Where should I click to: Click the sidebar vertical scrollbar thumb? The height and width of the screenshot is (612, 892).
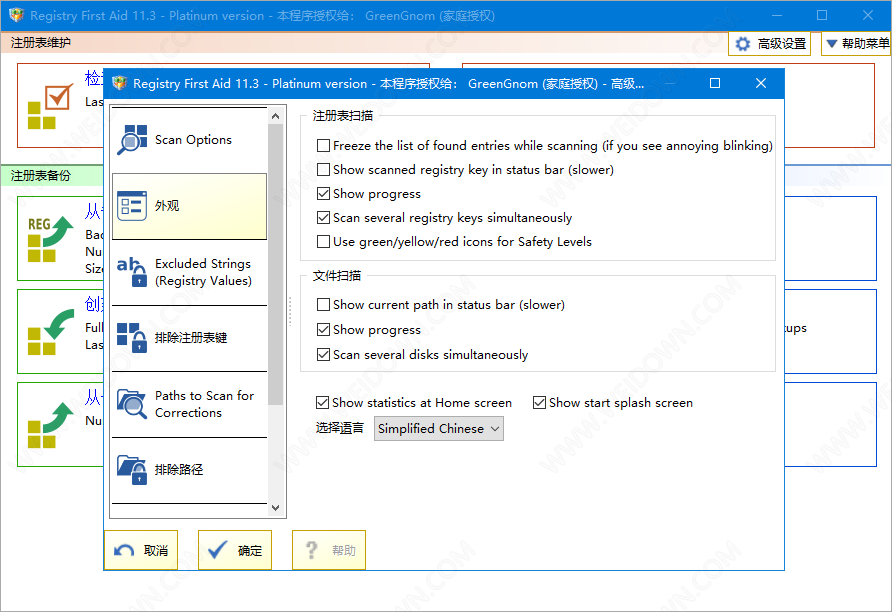(x=276, y=264)
